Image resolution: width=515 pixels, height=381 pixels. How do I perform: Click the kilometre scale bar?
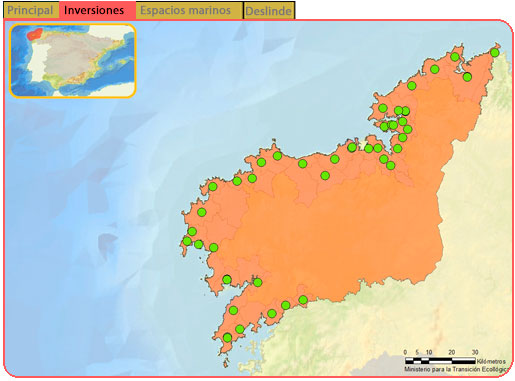[x=440, y=361]
